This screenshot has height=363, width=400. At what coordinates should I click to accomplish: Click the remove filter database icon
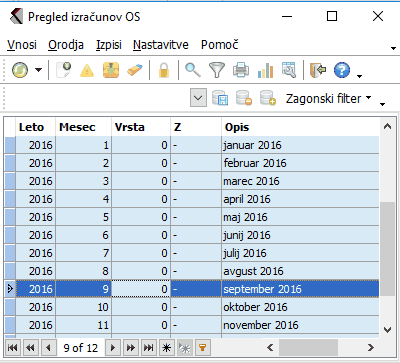tap(244, 98)
